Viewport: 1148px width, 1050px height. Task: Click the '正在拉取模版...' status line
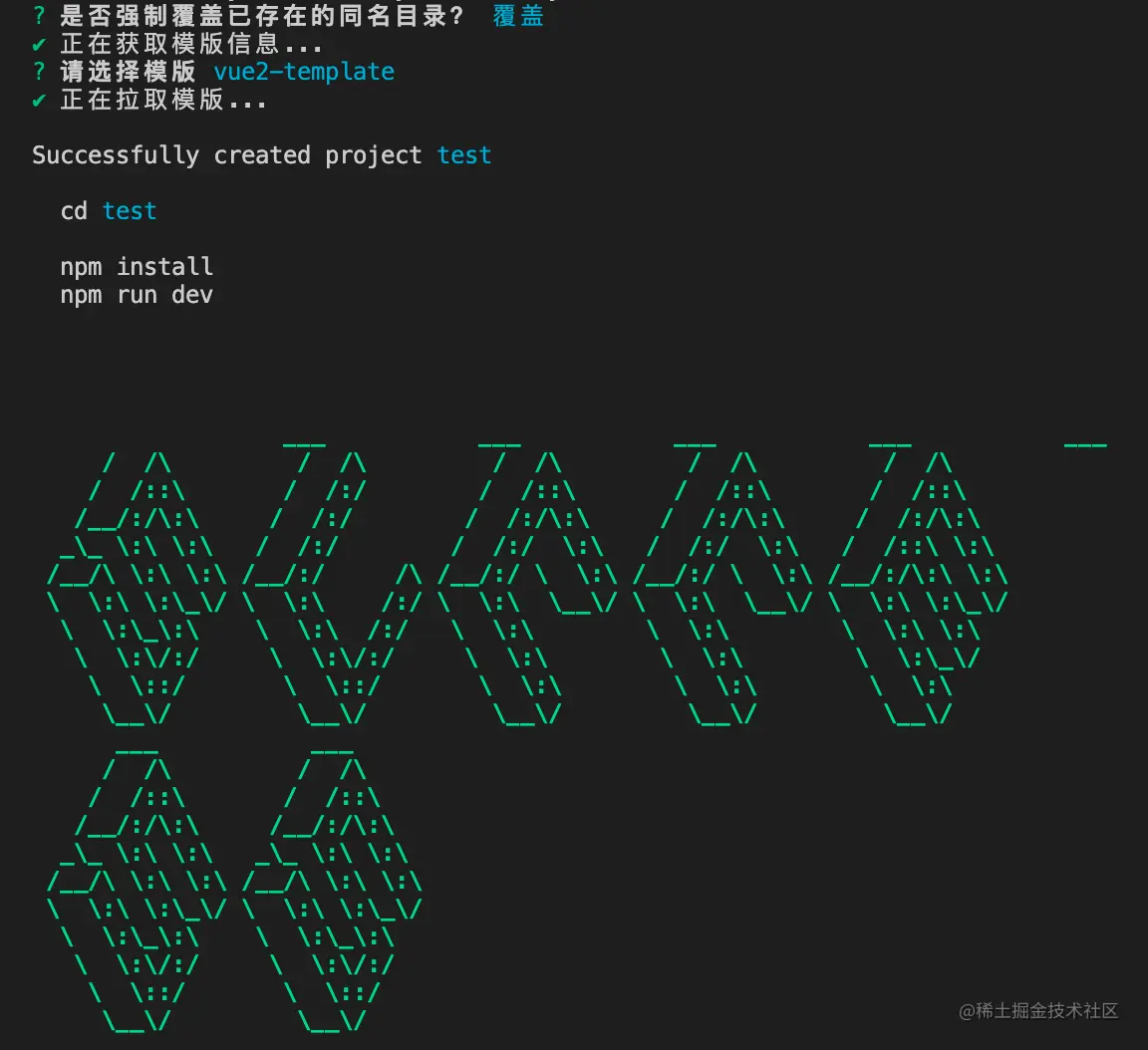[x=163, y=100]
